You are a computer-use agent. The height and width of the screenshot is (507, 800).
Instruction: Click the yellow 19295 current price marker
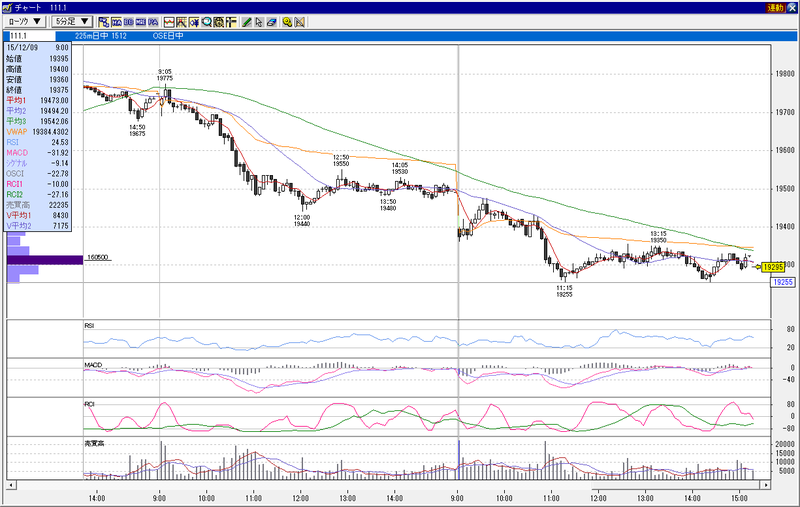click(773, 267)
